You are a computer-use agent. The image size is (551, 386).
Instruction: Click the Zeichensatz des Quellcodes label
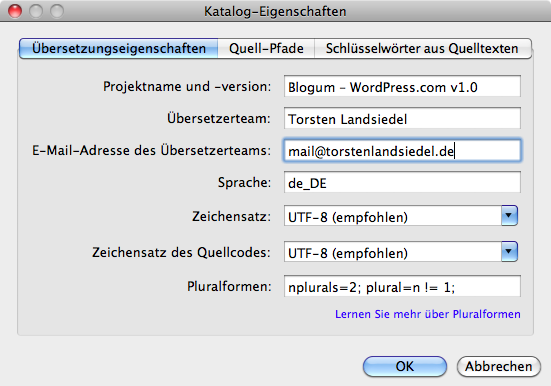181,252
